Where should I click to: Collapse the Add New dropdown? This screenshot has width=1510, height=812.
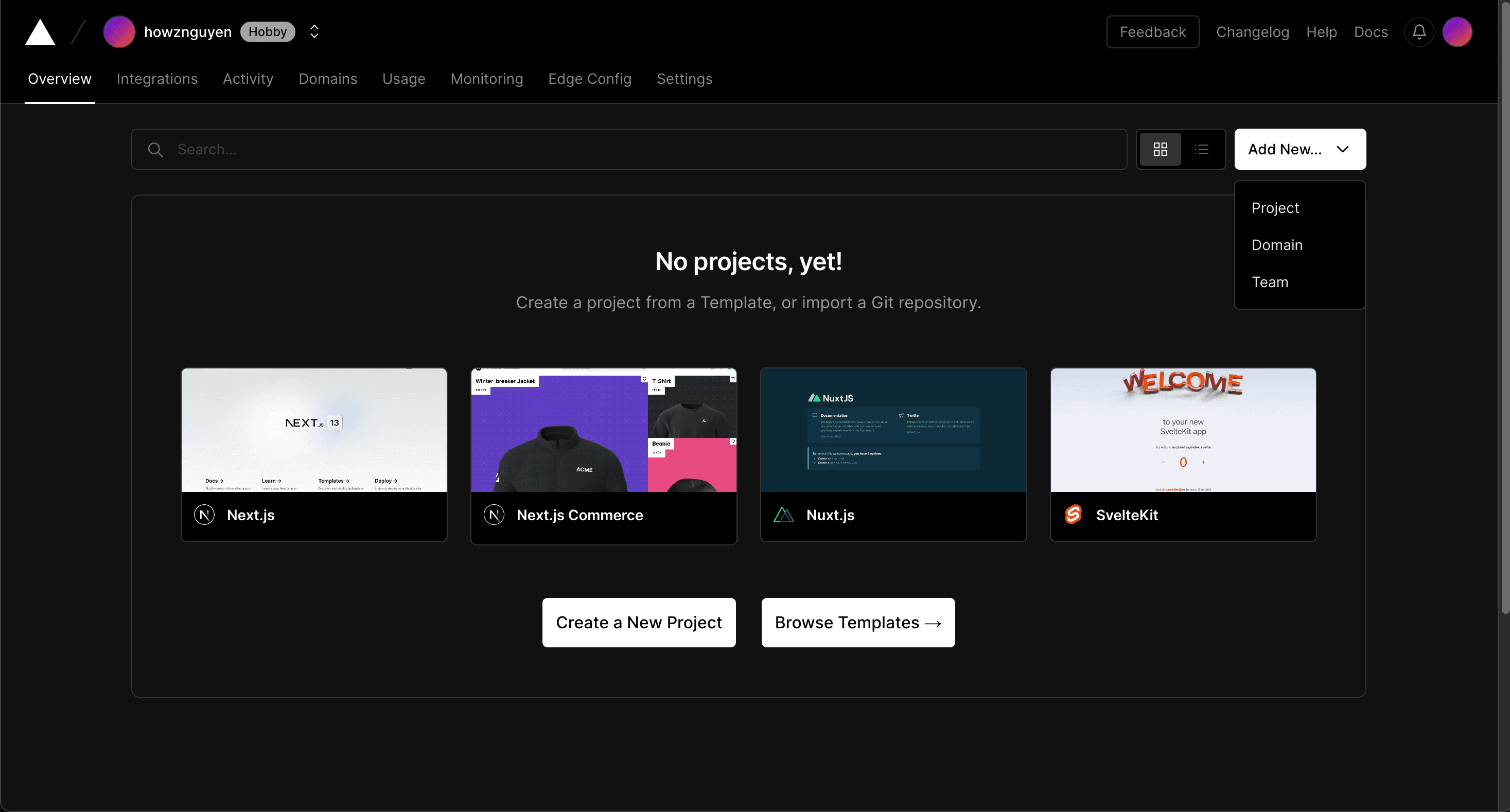point(1300,150)
